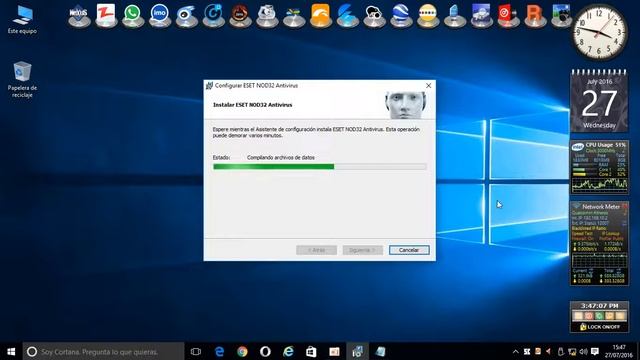Launch the red Z app in the dock

pyautogui.click(x=106, y=16)
